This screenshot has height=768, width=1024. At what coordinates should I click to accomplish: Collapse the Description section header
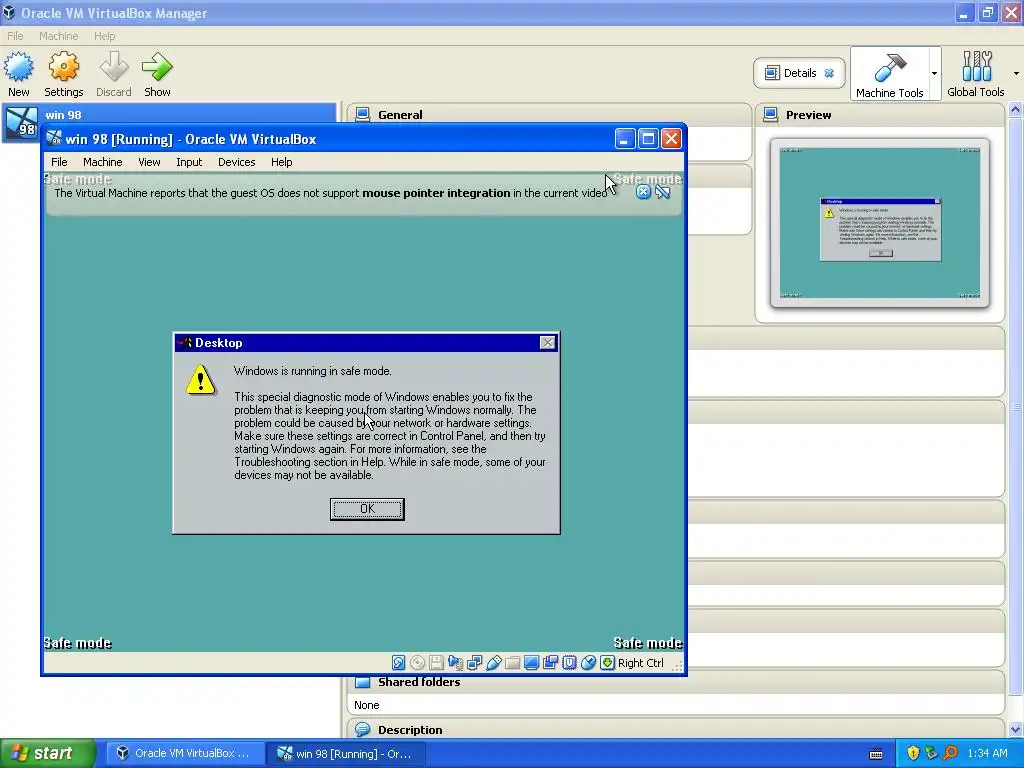tap(409, 729)
